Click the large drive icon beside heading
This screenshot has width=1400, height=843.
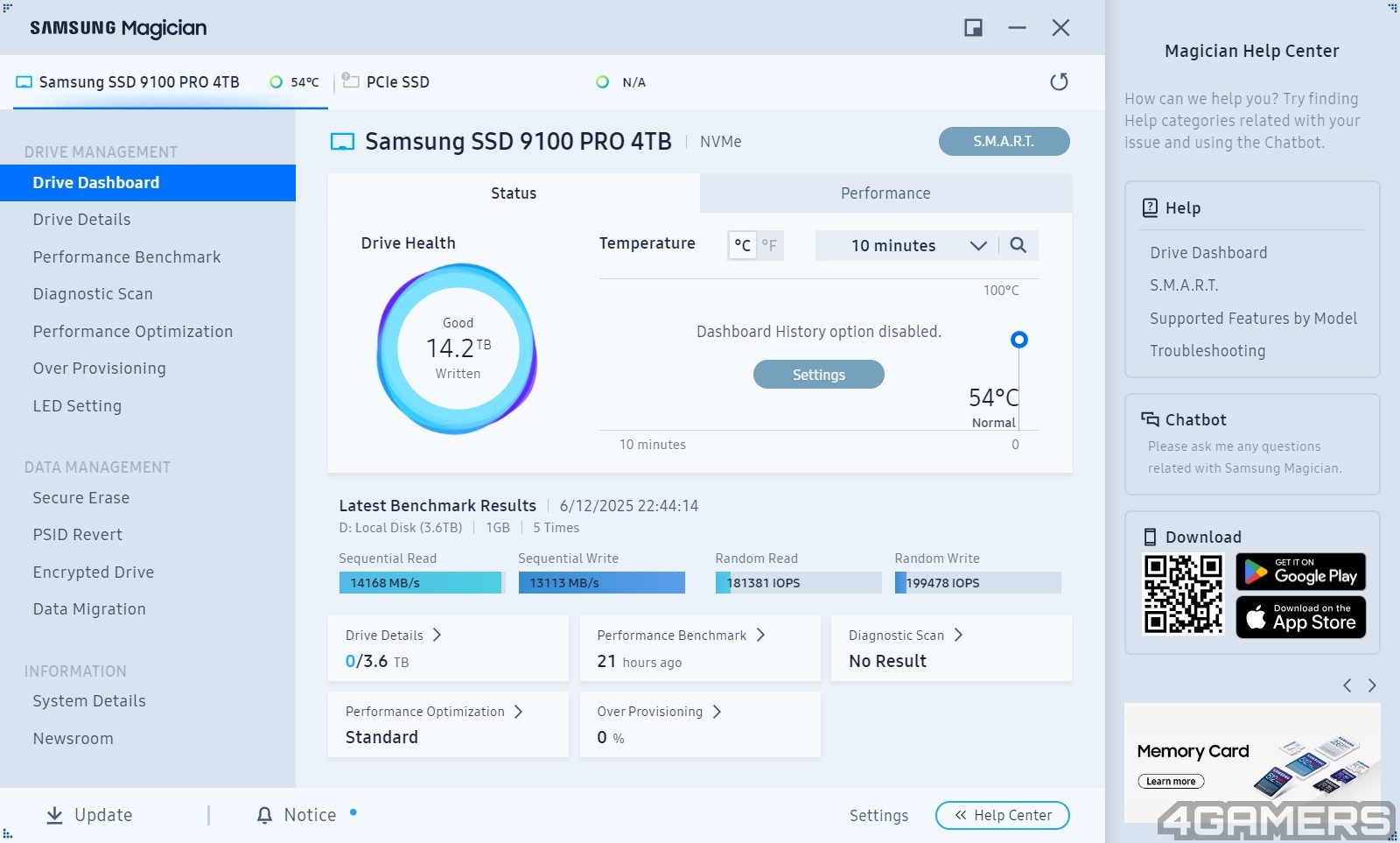click(342, 142)
